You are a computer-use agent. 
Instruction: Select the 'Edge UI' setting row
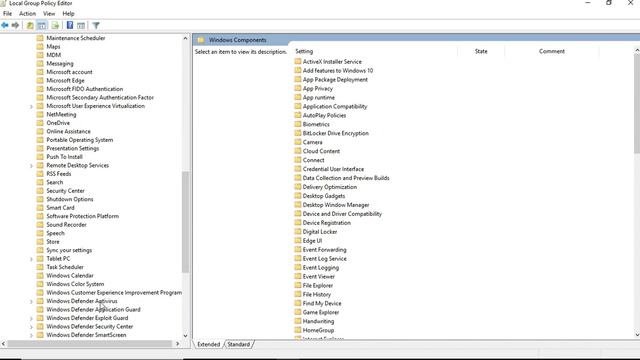[x=312, y=241]
